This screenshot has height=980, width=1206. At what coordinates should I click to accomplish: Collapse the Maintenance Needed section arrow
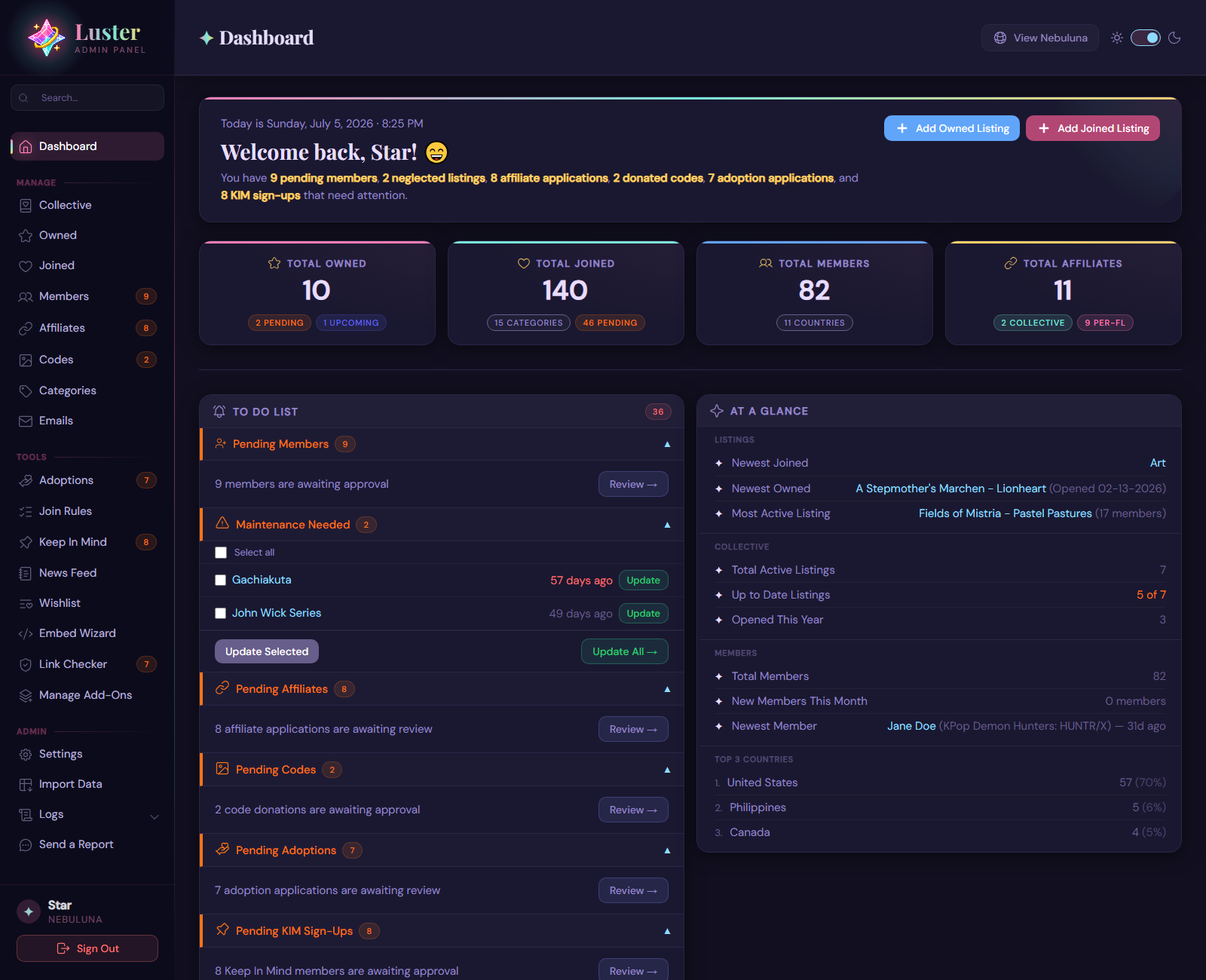[x=667, y=525]
